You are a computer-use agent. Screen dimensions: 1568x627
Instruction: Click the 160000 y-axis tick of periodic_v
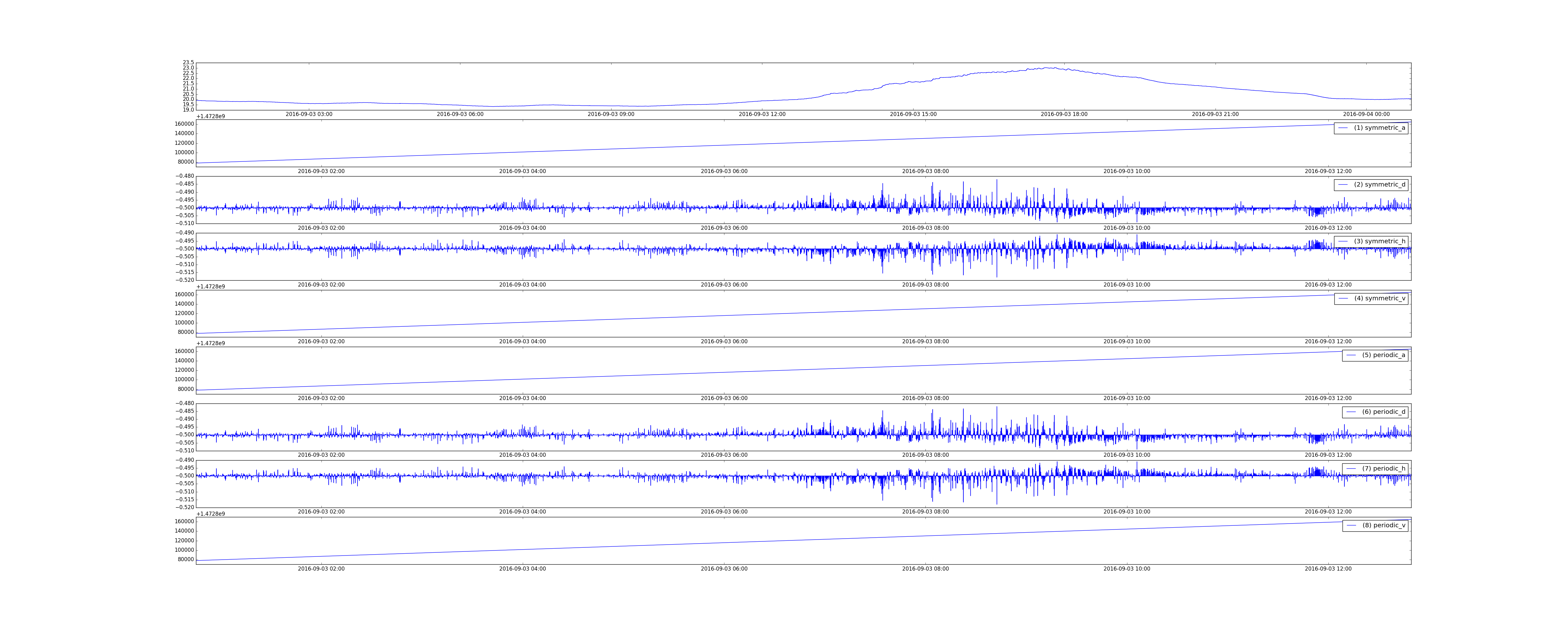[184, 522]
